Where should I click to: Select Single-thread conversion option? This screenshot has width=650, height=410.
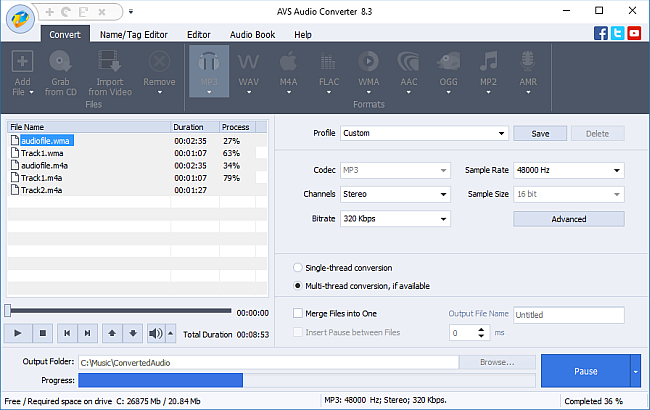298,268
